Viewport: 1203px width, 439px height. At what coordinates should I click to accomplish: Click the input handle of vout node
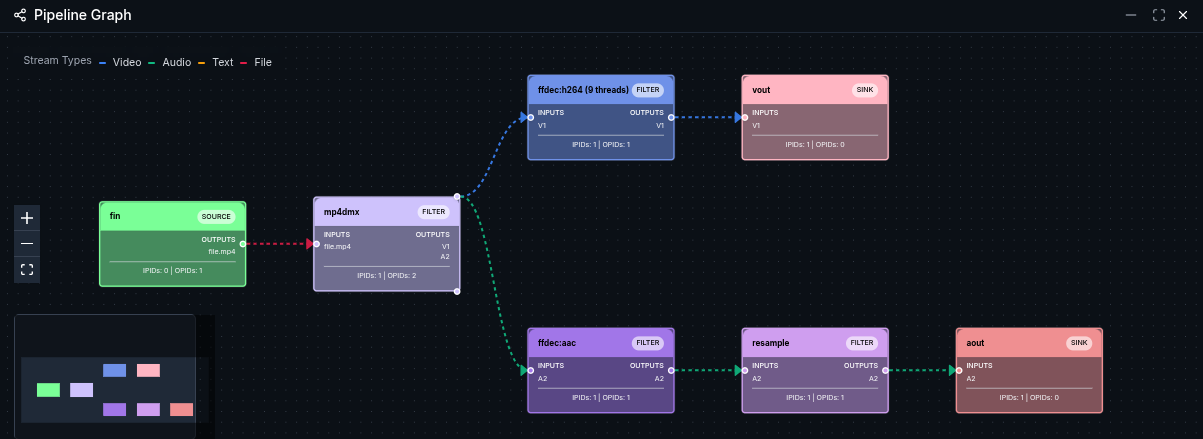[744, 117]
